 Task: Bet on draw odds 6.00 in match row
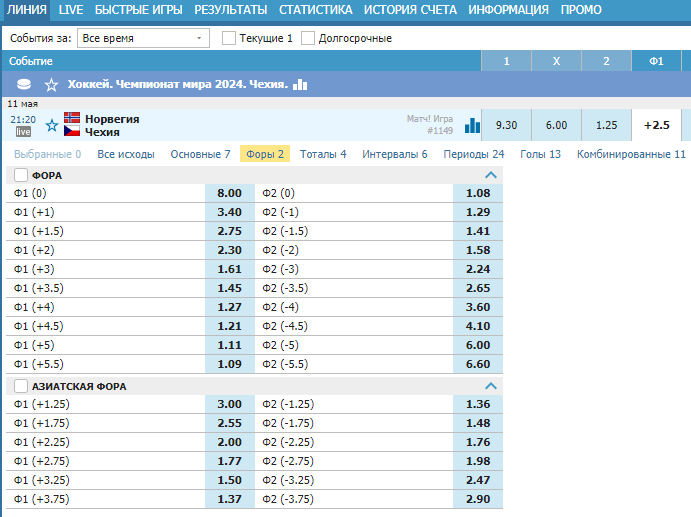(557, 125)
